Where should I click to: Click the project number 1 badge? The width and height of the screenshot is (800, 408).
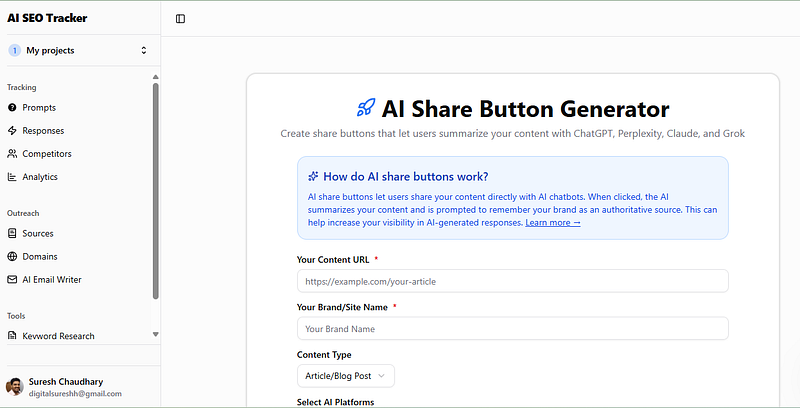point(14,50)
